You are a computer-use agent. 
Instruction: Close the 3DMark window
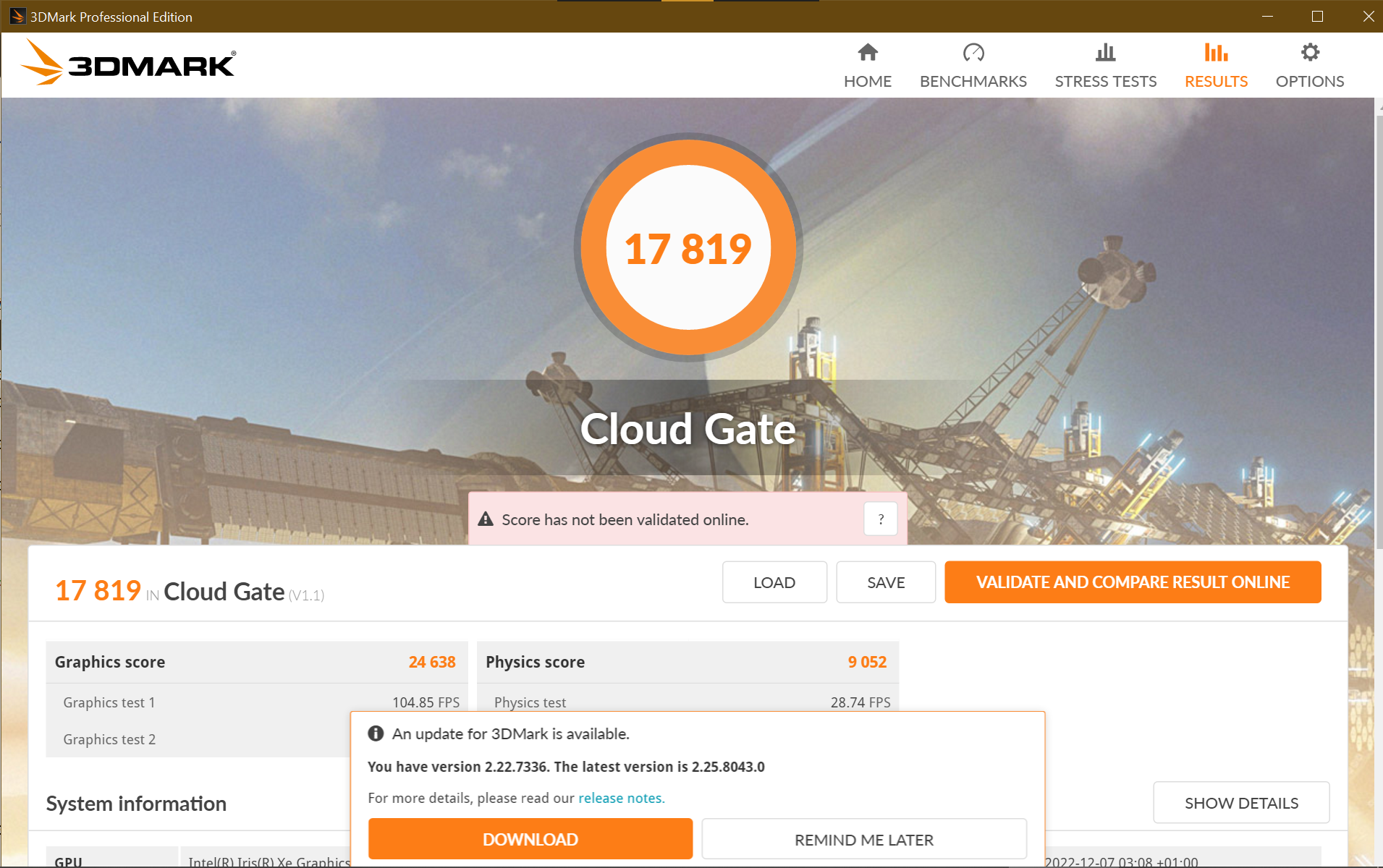coord(1367,16)
